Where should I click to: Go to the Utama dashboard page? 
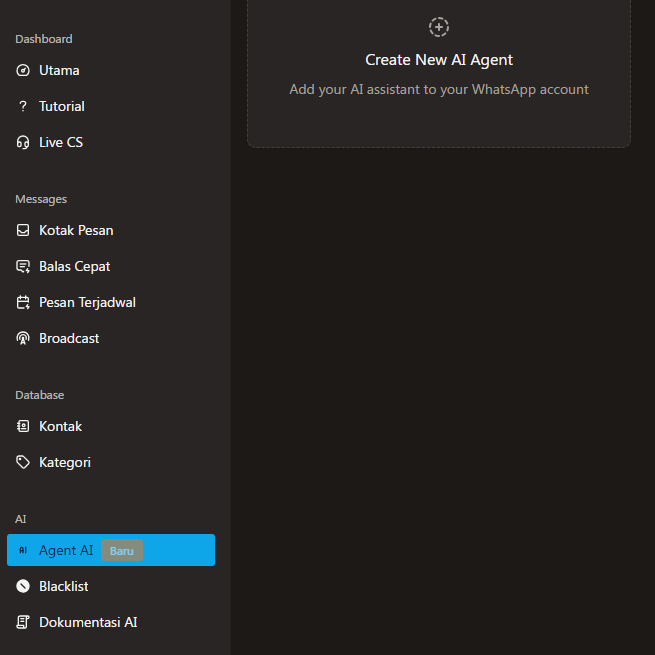pyautogui.click(x=59, y=71)
